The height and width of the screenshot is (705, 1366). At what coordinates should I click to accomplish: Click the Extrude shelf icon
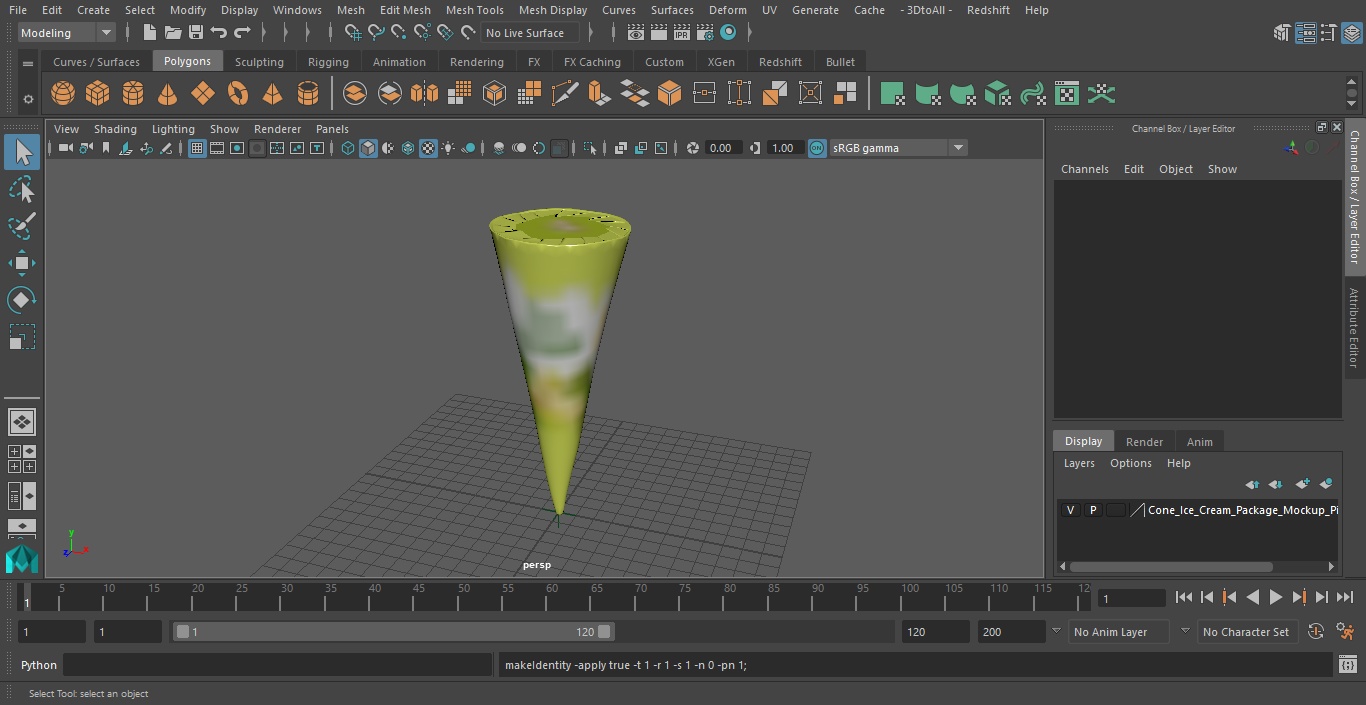[x=600, y=94]
